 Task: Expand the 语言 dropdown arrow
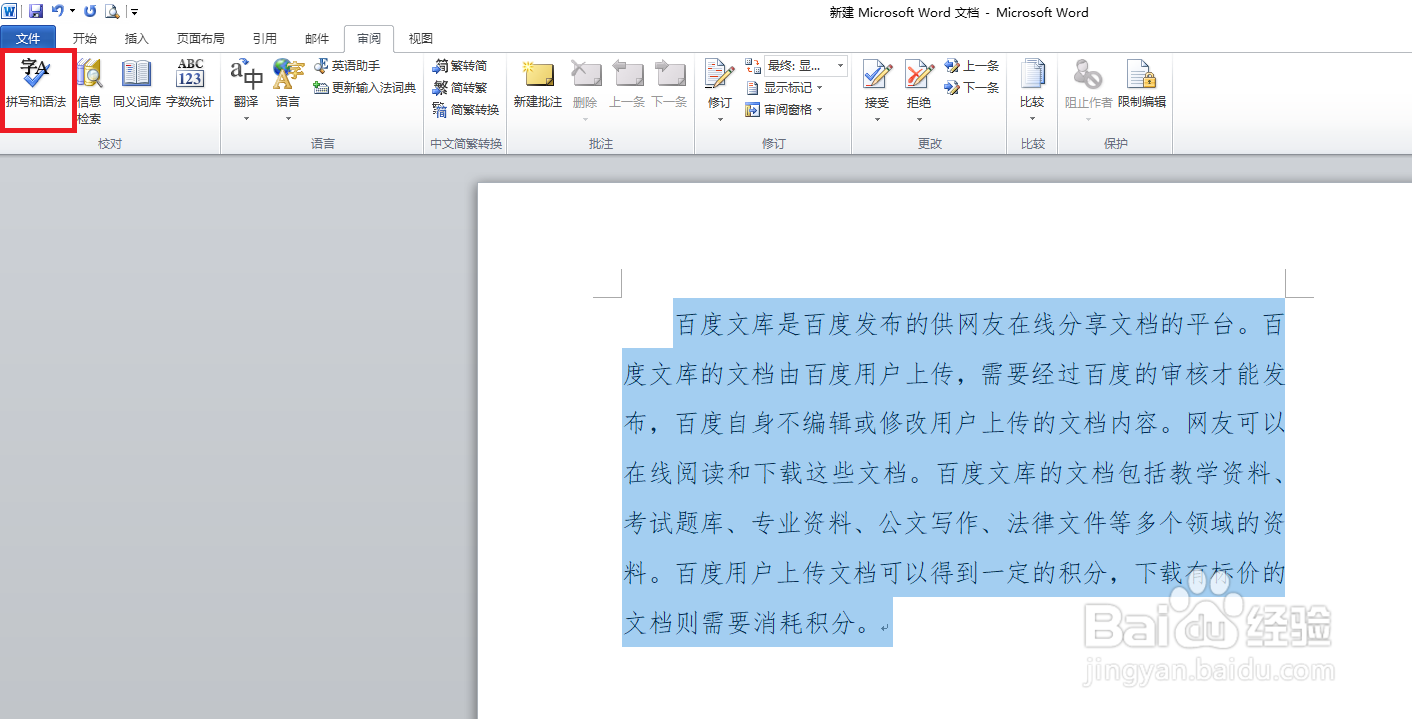(288, 119)
